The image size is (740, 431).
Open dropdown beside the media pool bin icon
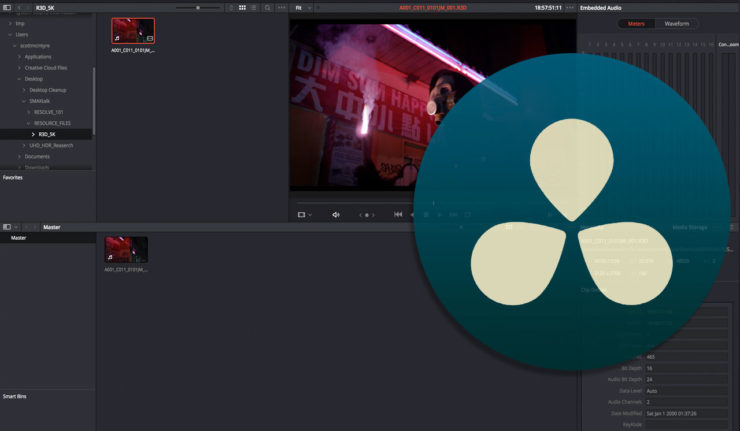16,227
